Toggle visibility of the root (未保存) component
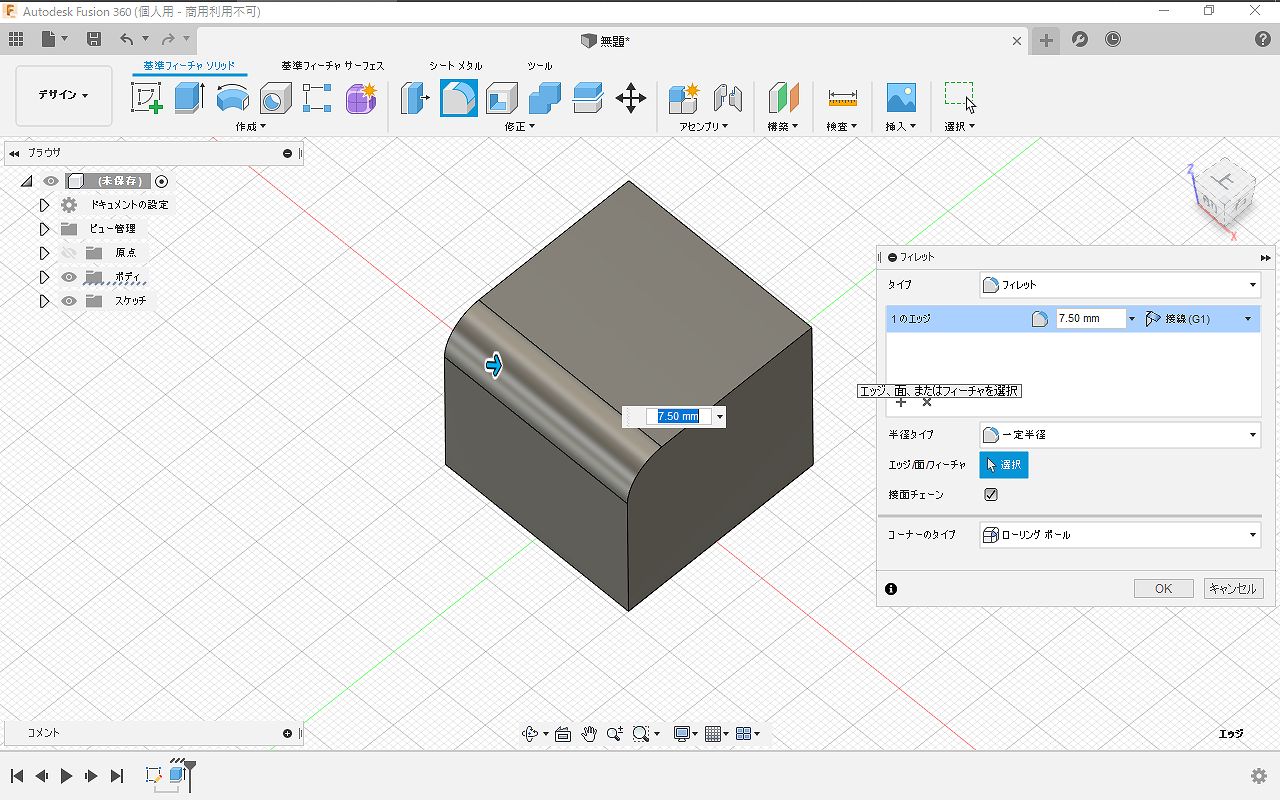 coord(51,181)
